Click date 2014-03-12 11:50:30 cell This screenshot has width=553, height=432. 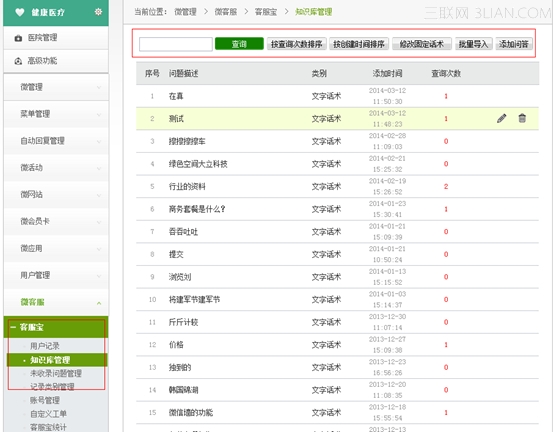coord(387,96)
